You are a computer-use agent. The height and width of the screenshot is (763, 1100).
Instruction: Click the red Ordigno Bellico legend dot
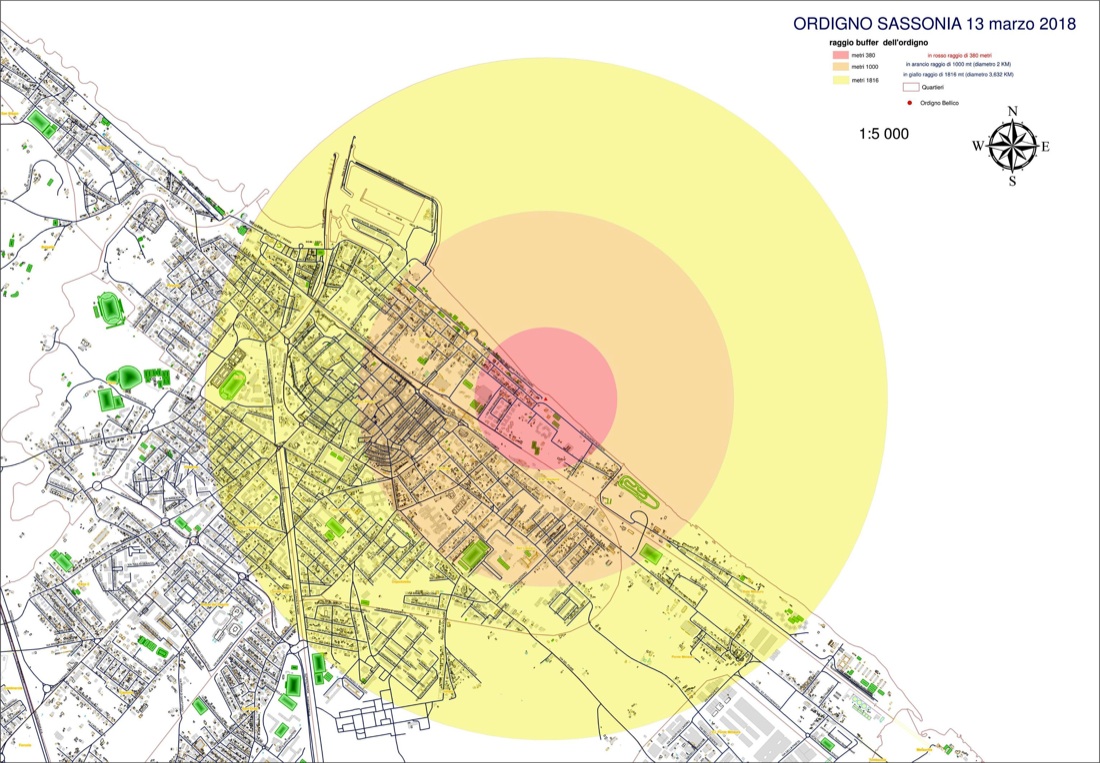[909, 103]
